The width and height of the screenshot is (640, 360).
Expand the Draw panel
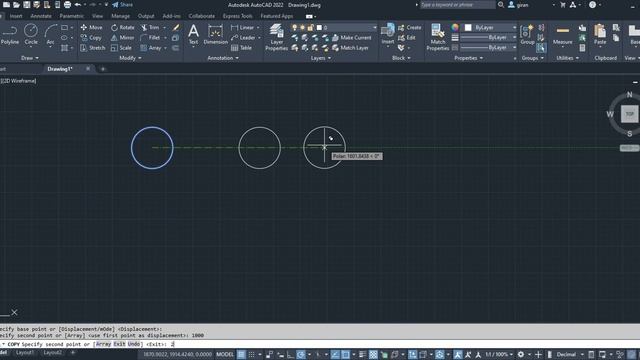click(x=30, y=58)
